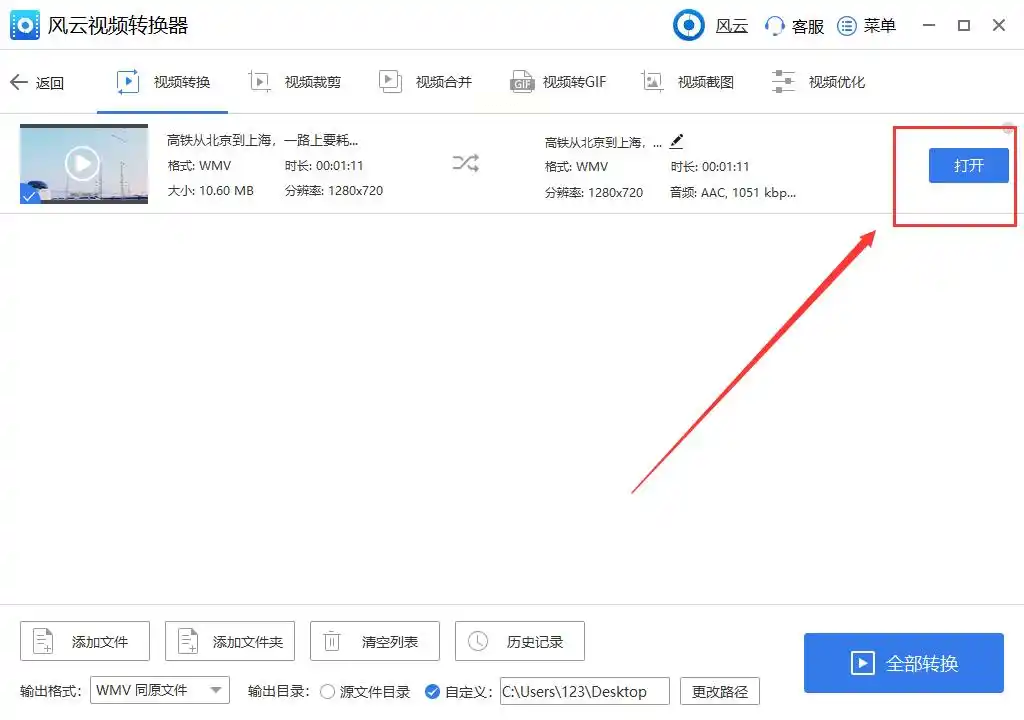The image size is (1024, 720).
Task: Click the source file name 高铁从北京到上海，一路上要耗...
Action: [x=263, y=140]
